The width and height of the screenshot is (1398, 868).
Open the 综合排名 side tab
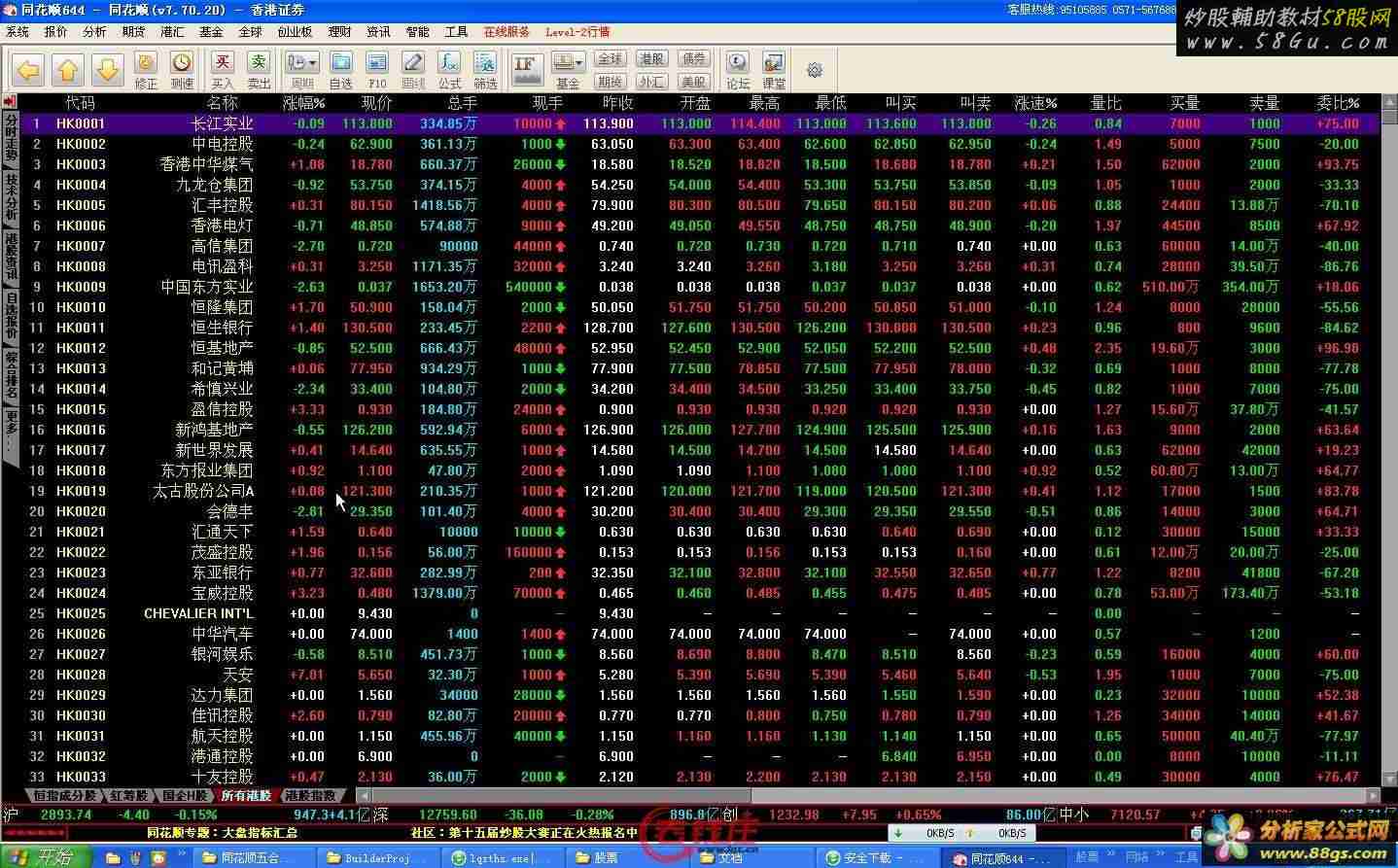11,376
